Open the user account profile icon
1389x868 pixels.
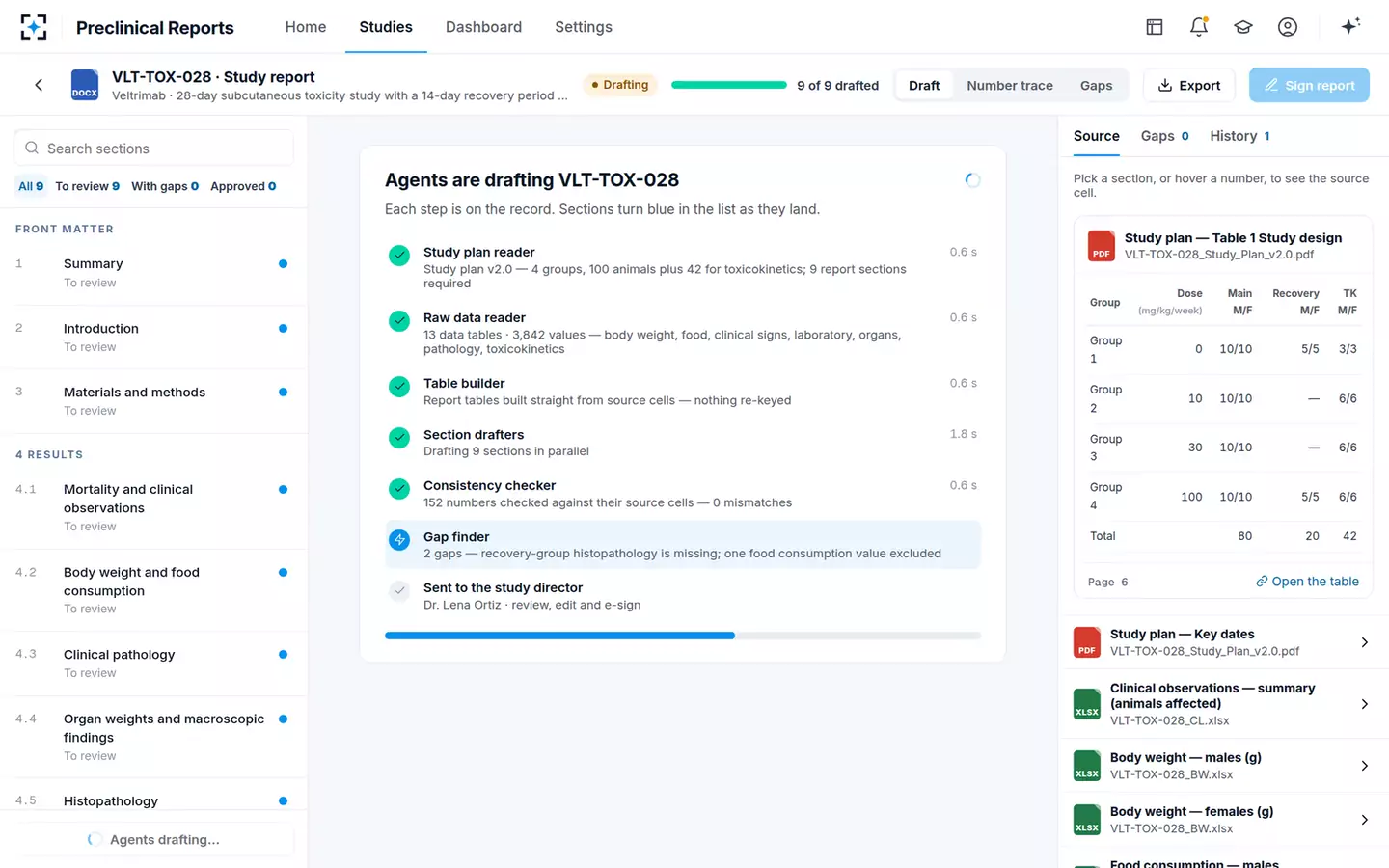(x=1288, y=27)
